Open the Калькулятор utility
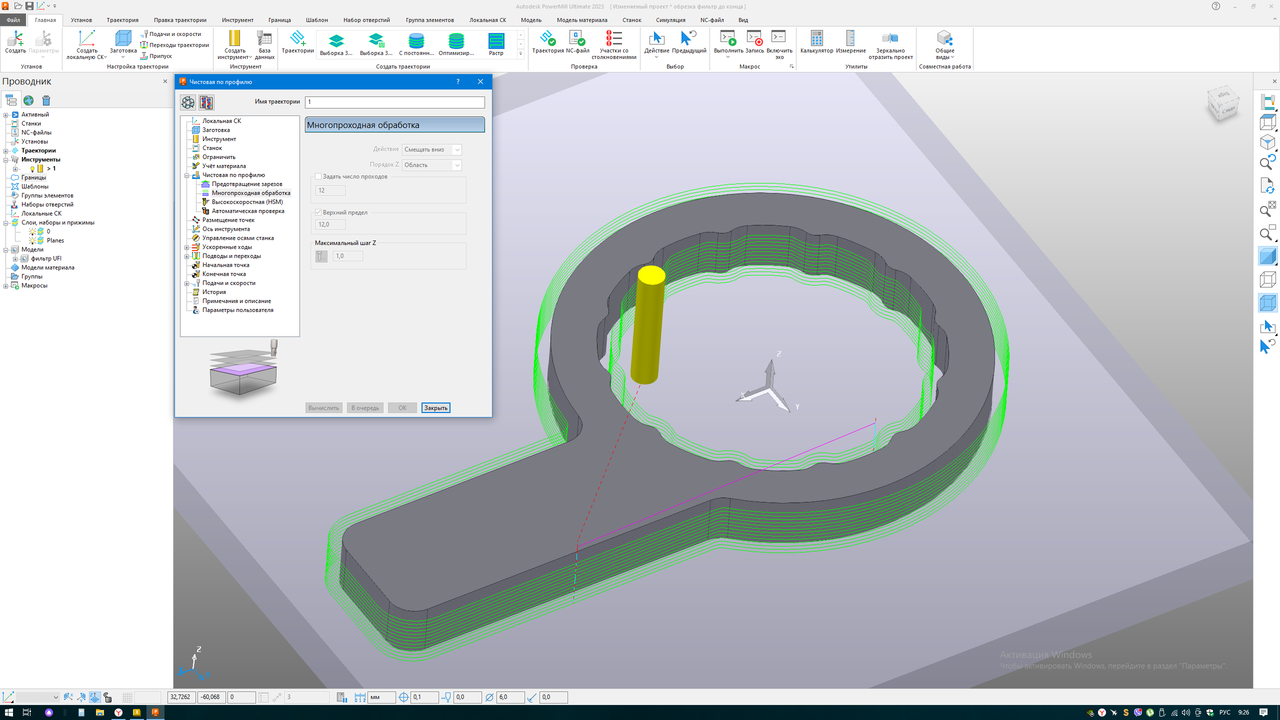Screen dimensions: 1280x720 pos(817,42)
